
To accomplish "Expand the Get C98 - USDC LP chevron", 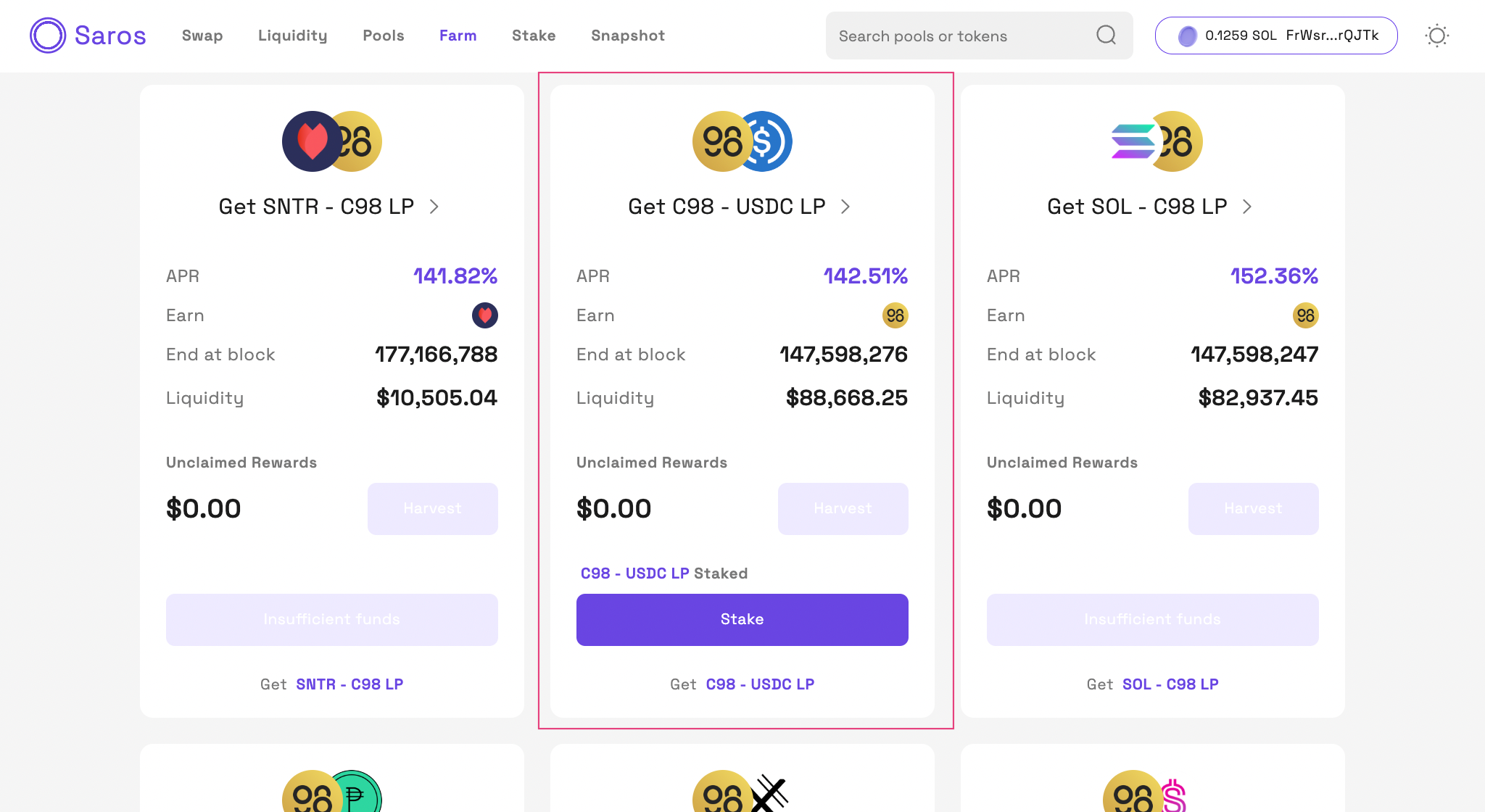I will 845,207.
